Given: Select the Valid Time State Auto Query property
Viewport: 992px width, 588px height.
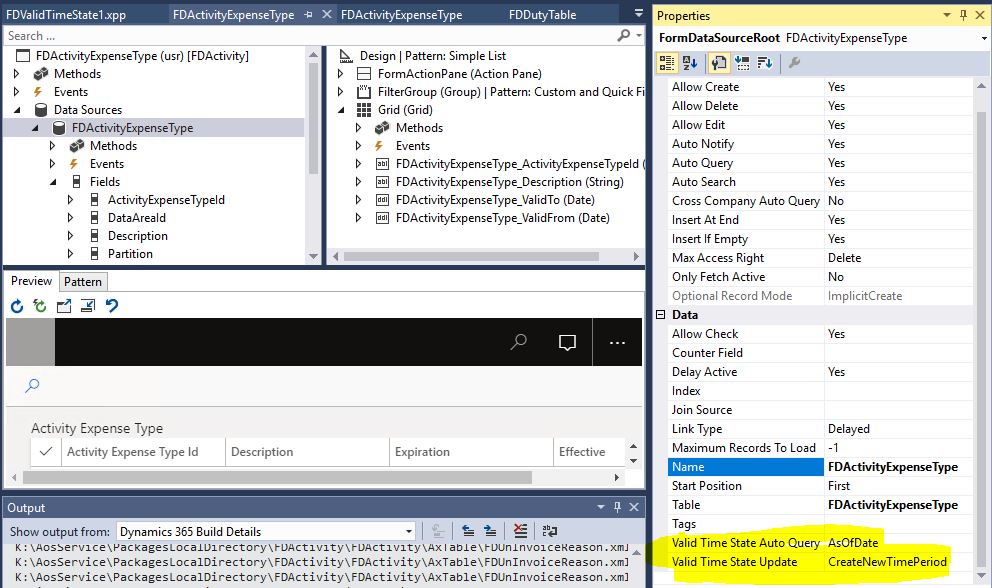Looking at the screenshot, I should click(x=745, y=542).
